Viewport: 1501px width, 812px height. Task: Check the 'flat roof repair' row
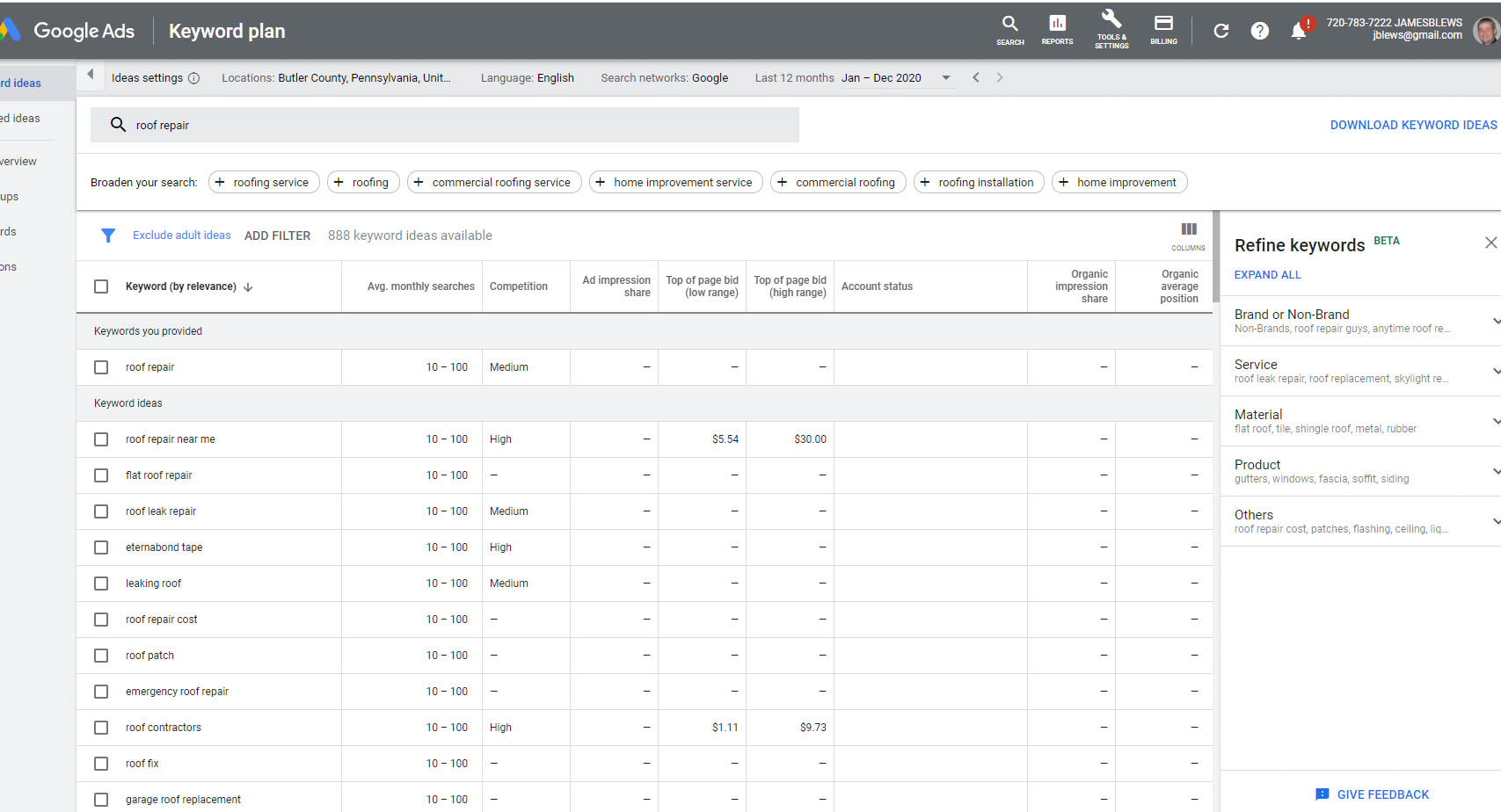tap(101, 475)
